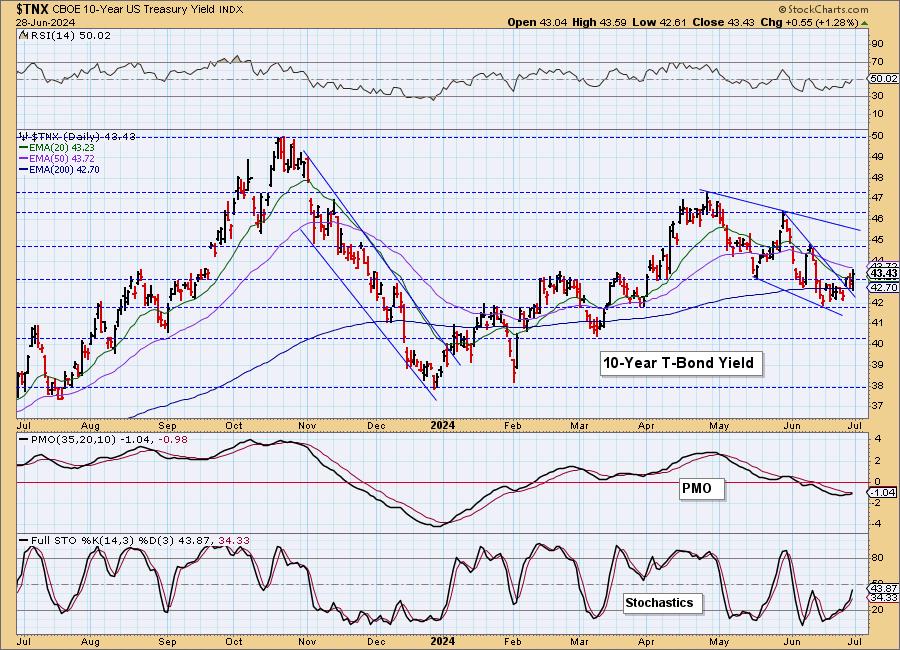Click the 42.70 EMA tag on right axis
Image resolution: width=900 pixels, height=650 pixels.
[884, 287]
